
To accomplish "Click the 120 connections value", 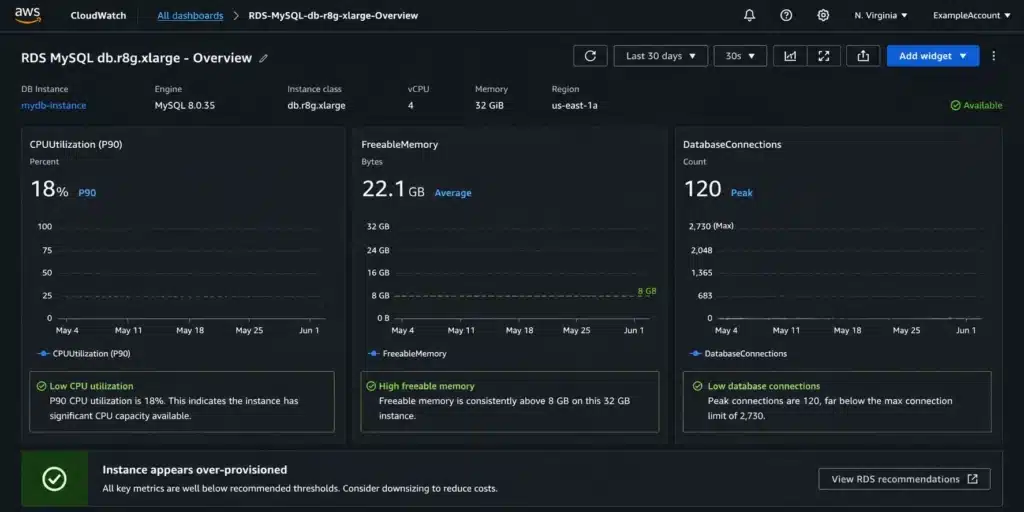I will [x=702, y=189].
